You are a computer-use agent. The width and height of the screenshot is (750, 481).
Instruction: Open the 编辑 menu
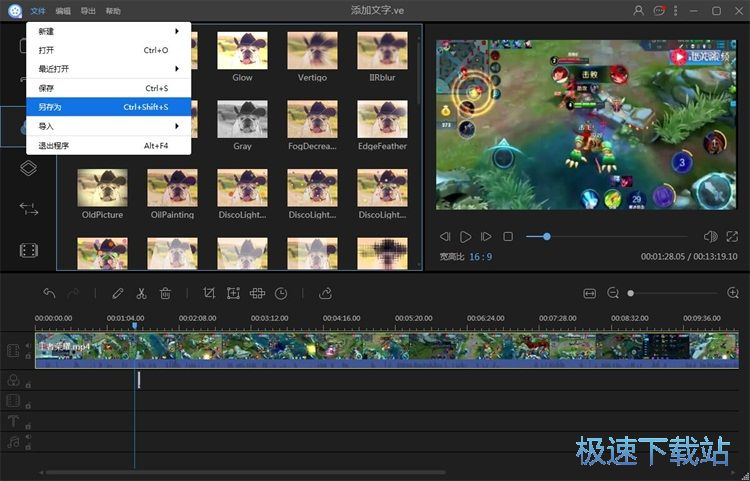[63, 11]
